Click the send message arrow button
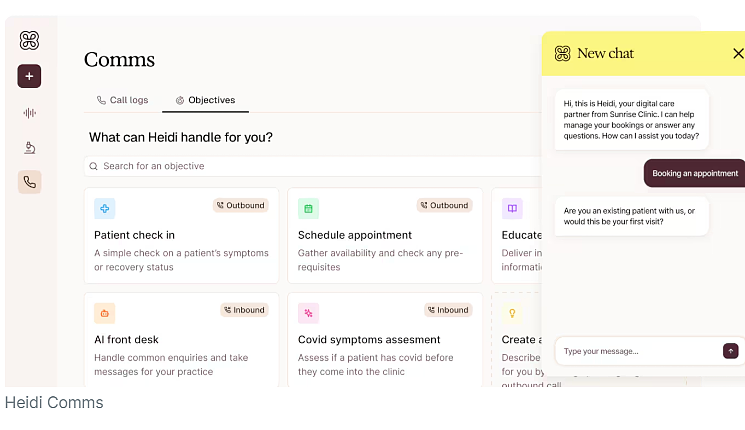Image resolution: width=745 pixels, height=430 pixels. 730,351
